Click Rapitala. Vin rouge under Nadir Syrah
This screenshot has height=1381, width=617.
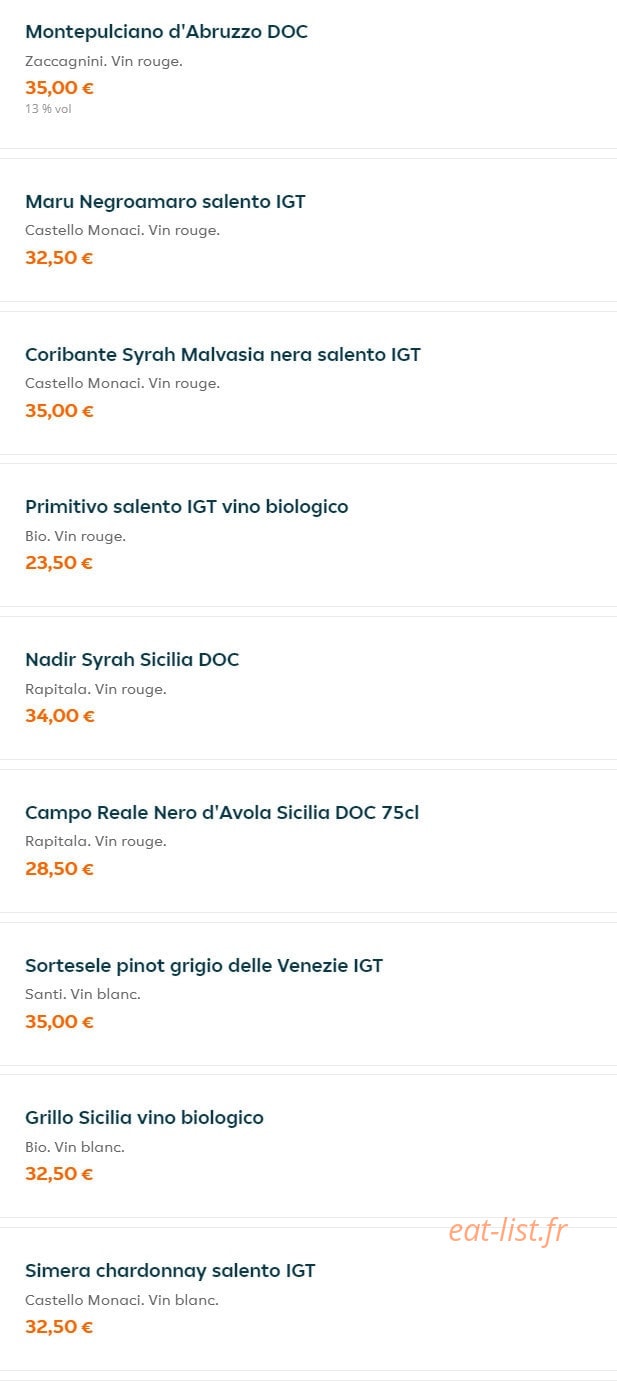point(96,690)
